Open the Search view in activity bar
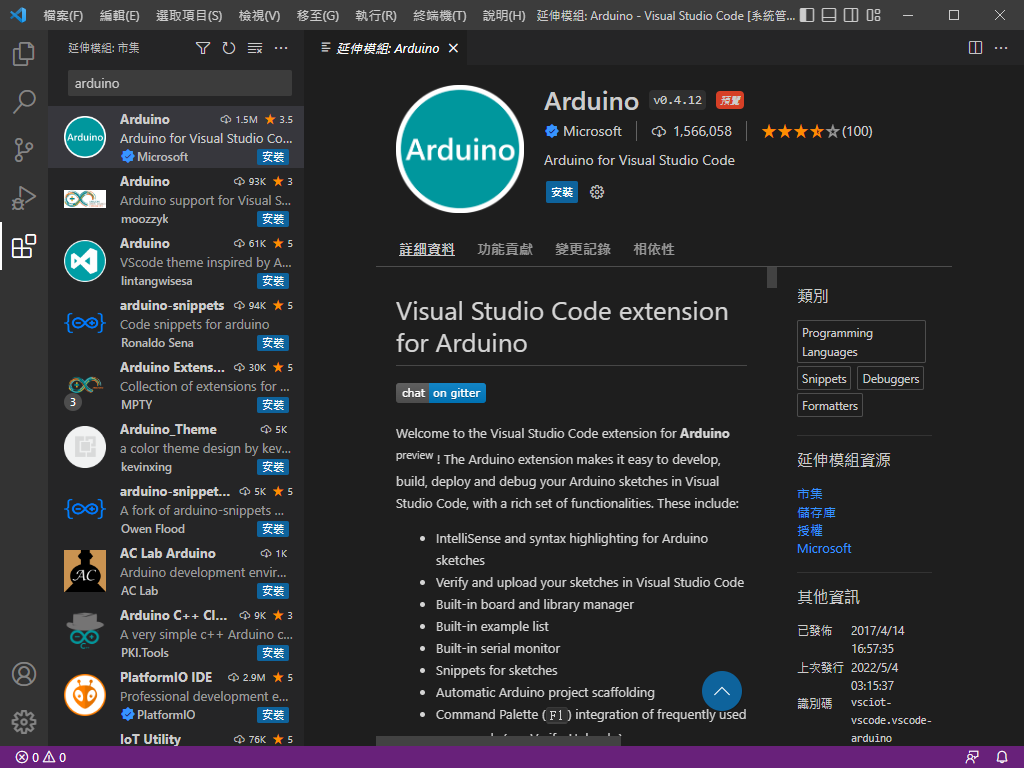Viewport: 1024px width, 768px height. (x=24, y=102)
